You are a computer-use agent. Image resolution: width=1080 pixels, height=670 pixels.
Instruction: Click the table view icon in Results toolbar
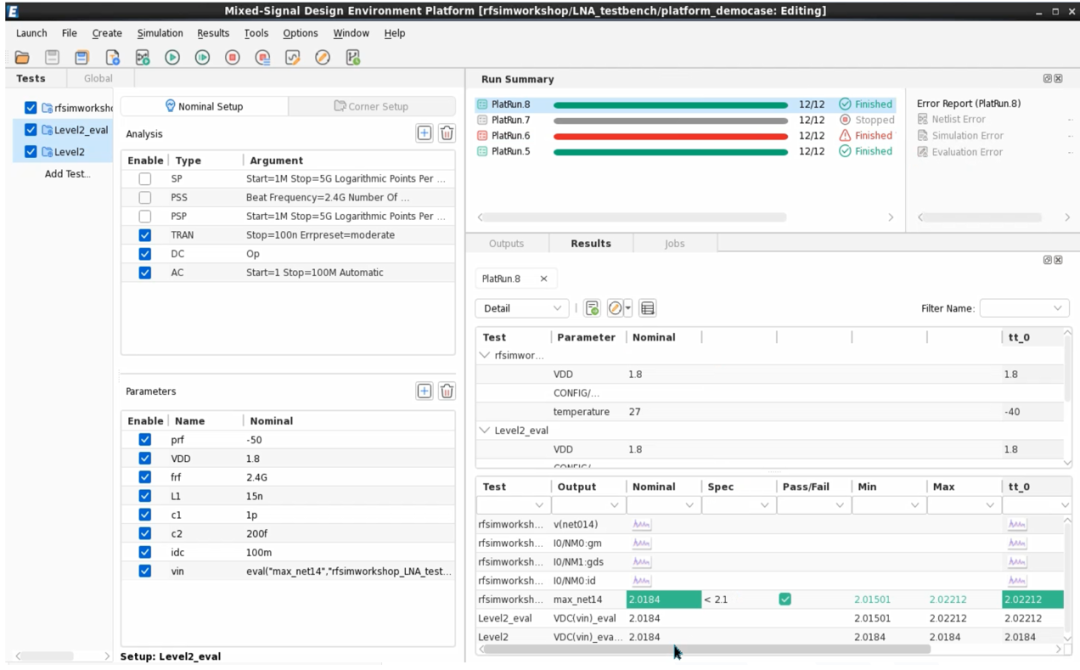(647, 308)
